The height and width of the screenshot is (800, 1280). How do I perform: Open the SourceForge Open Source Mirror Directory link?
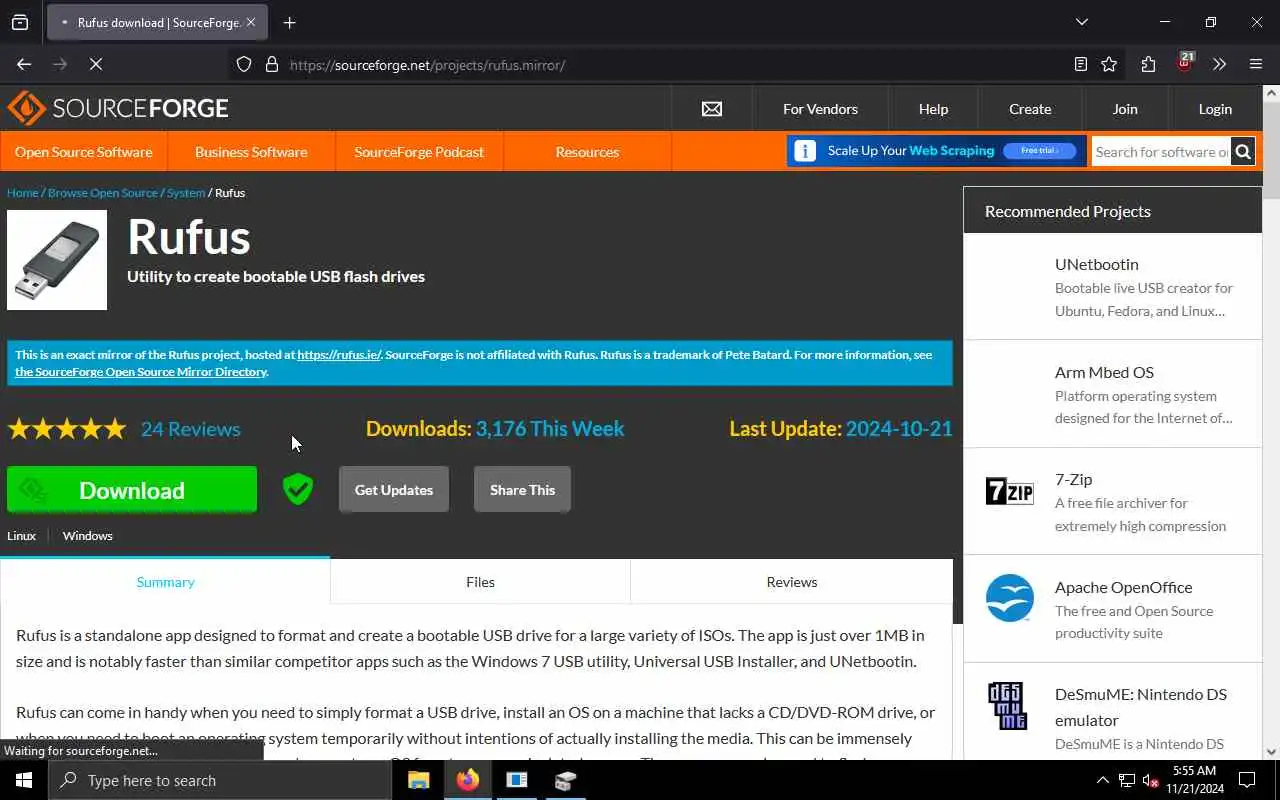(141, 371)
